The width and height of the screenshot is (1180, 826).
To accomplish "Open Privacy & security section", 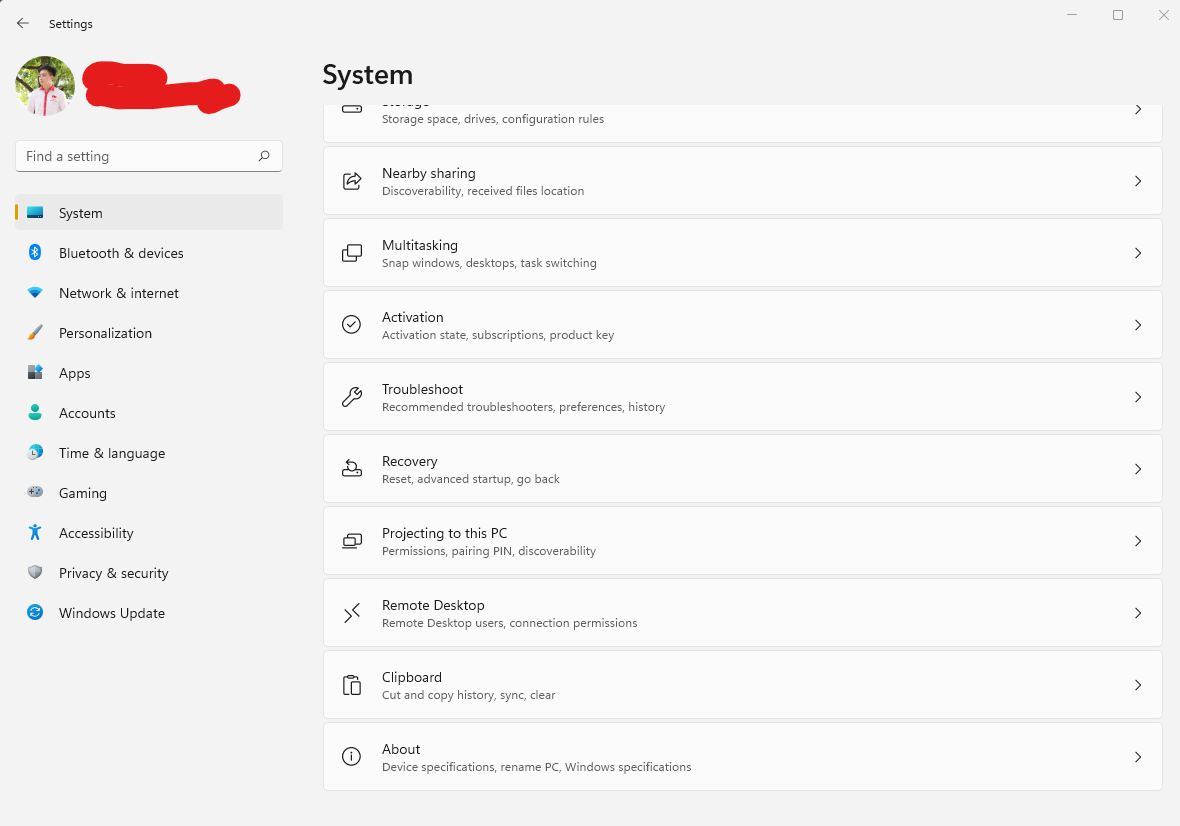I will (x=113, y=573).
